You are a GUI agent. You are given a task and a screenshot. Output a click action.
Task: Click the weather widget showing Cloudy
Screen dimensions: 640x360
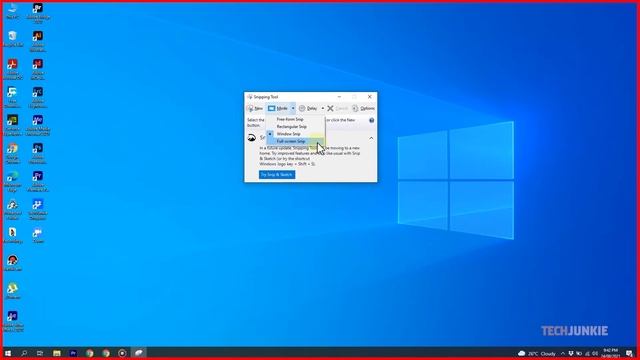click(537, 353)
